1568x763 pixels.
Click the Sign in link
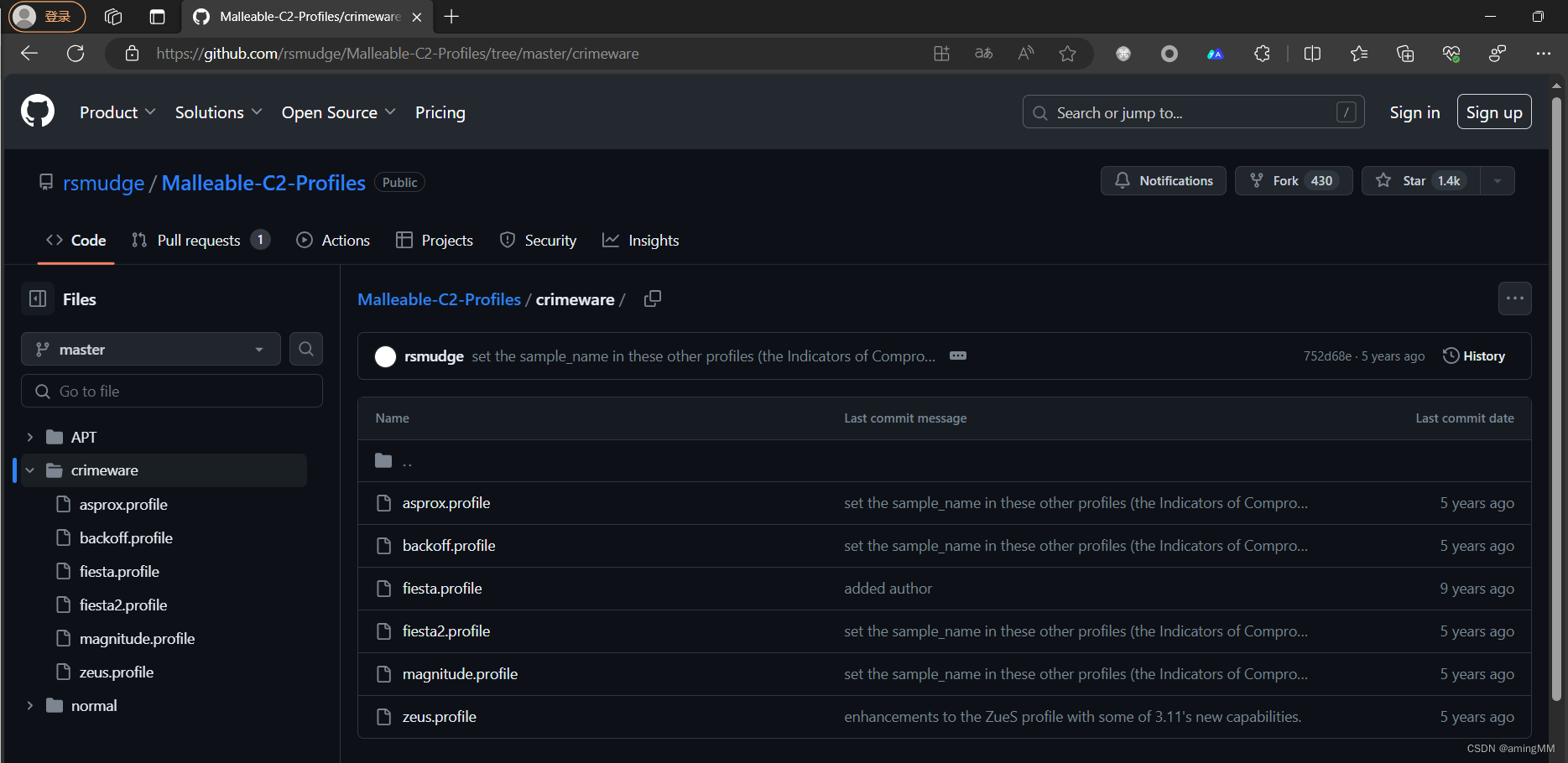pos(1414,112)
